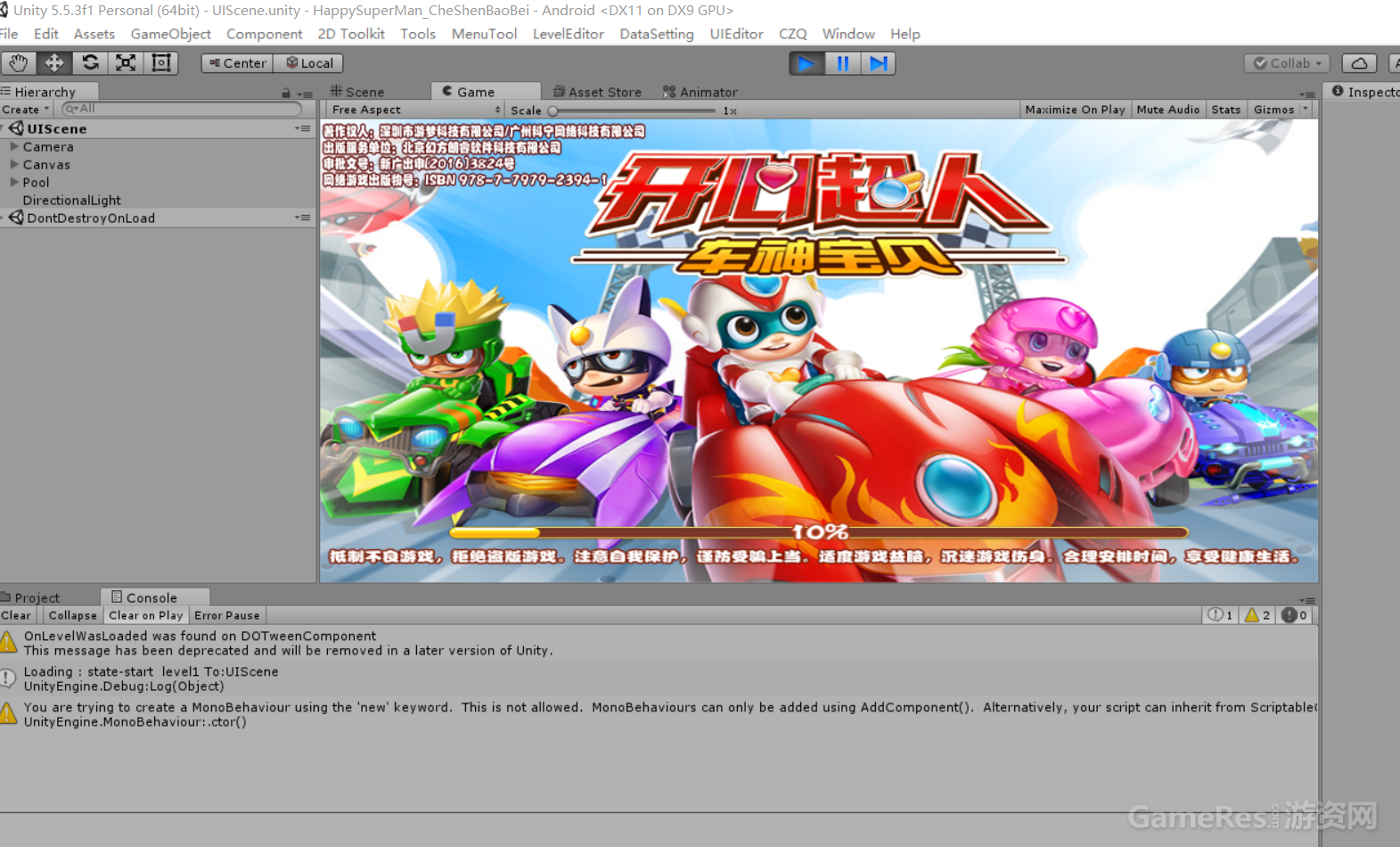Expand the Canvas object
The width and height of the screenshot is (1400, 847).
tap(14, 164)
